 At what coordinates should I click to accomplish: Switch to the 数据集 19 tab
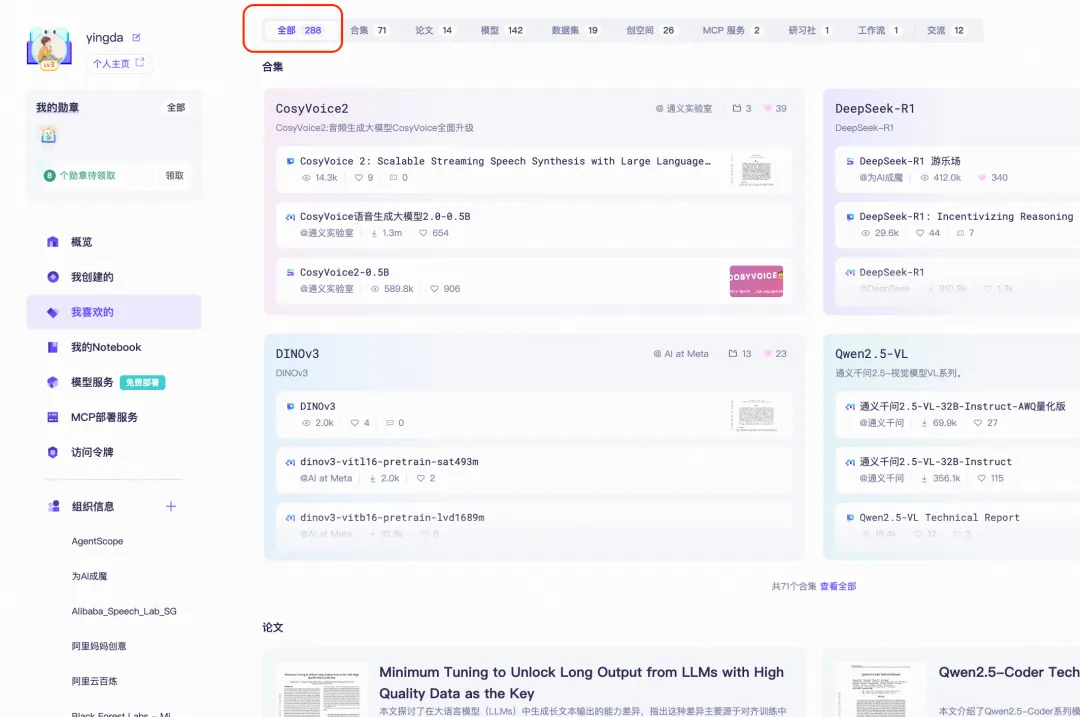click(574, 30)
